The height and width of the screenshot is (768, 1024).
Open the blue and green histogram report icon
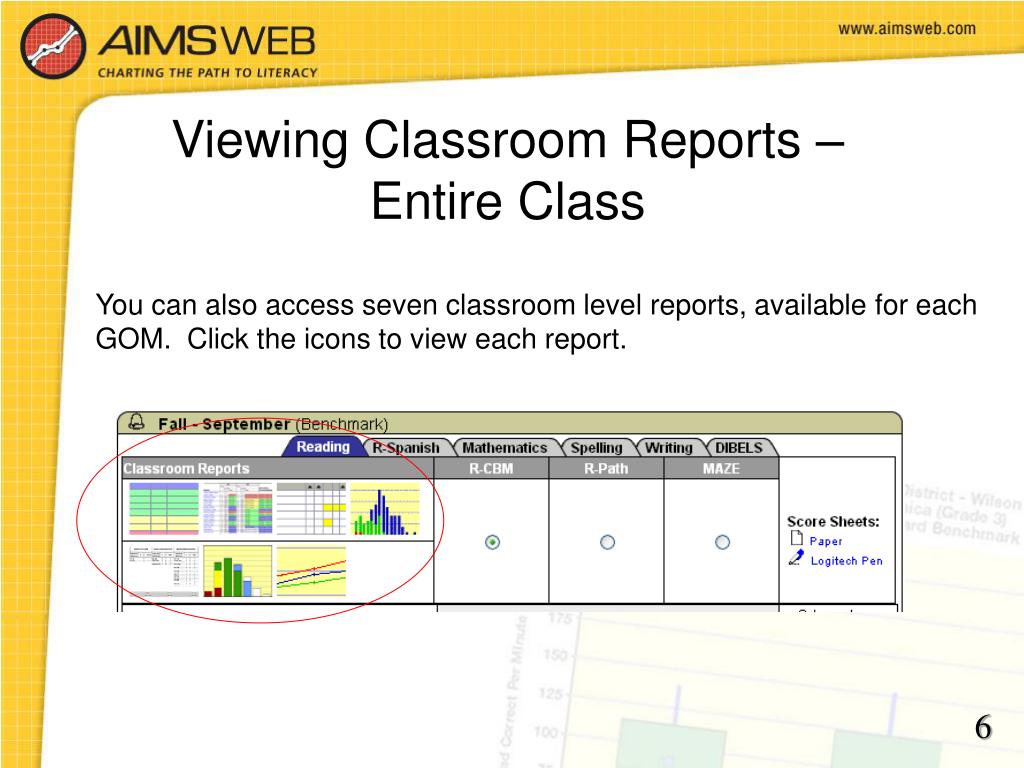(385, 509)
